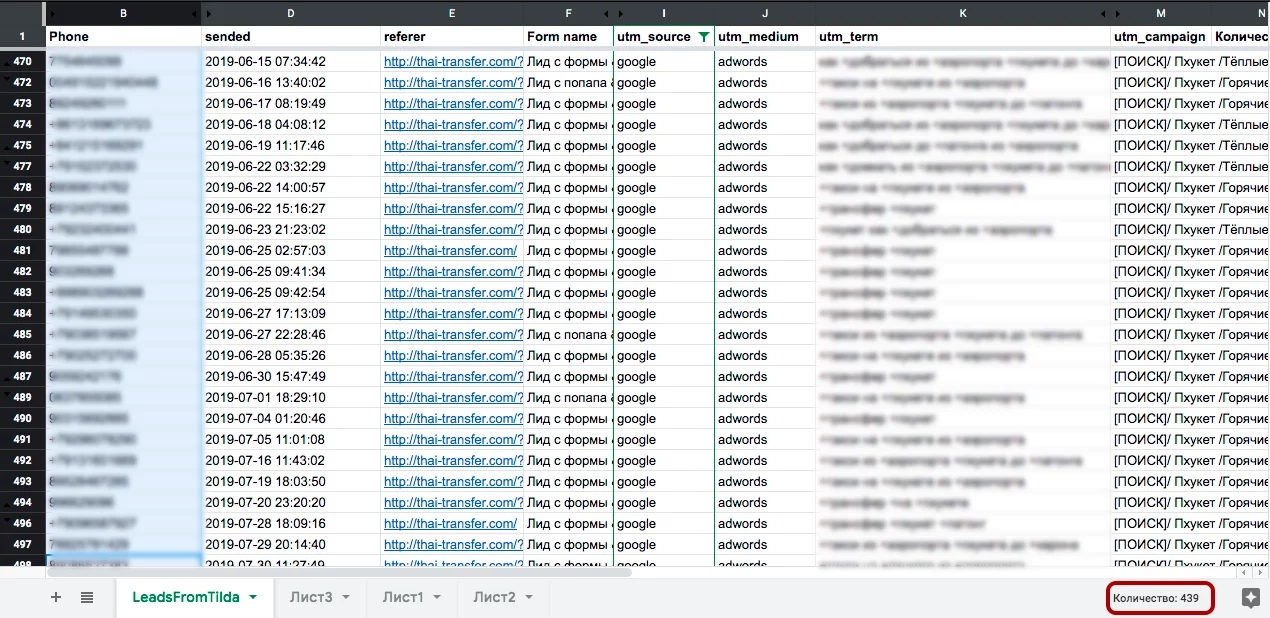Select column J header
This screenshot has height=618, width=1270.
pos(765,13)
